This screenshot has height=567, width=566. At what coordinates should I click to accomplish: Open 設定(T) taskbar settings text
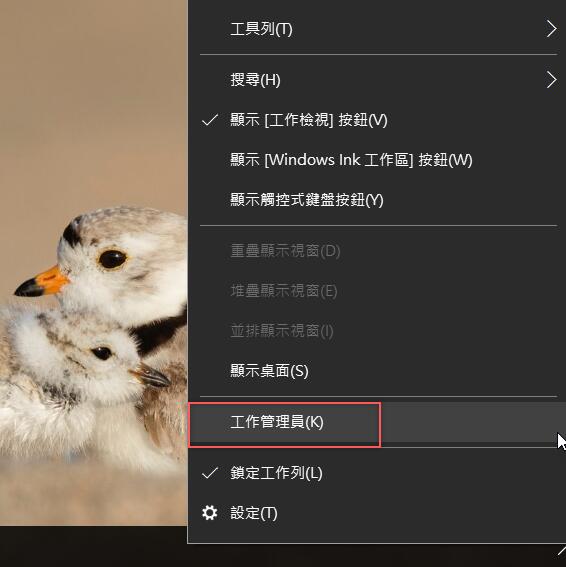(x=254, y=513)
